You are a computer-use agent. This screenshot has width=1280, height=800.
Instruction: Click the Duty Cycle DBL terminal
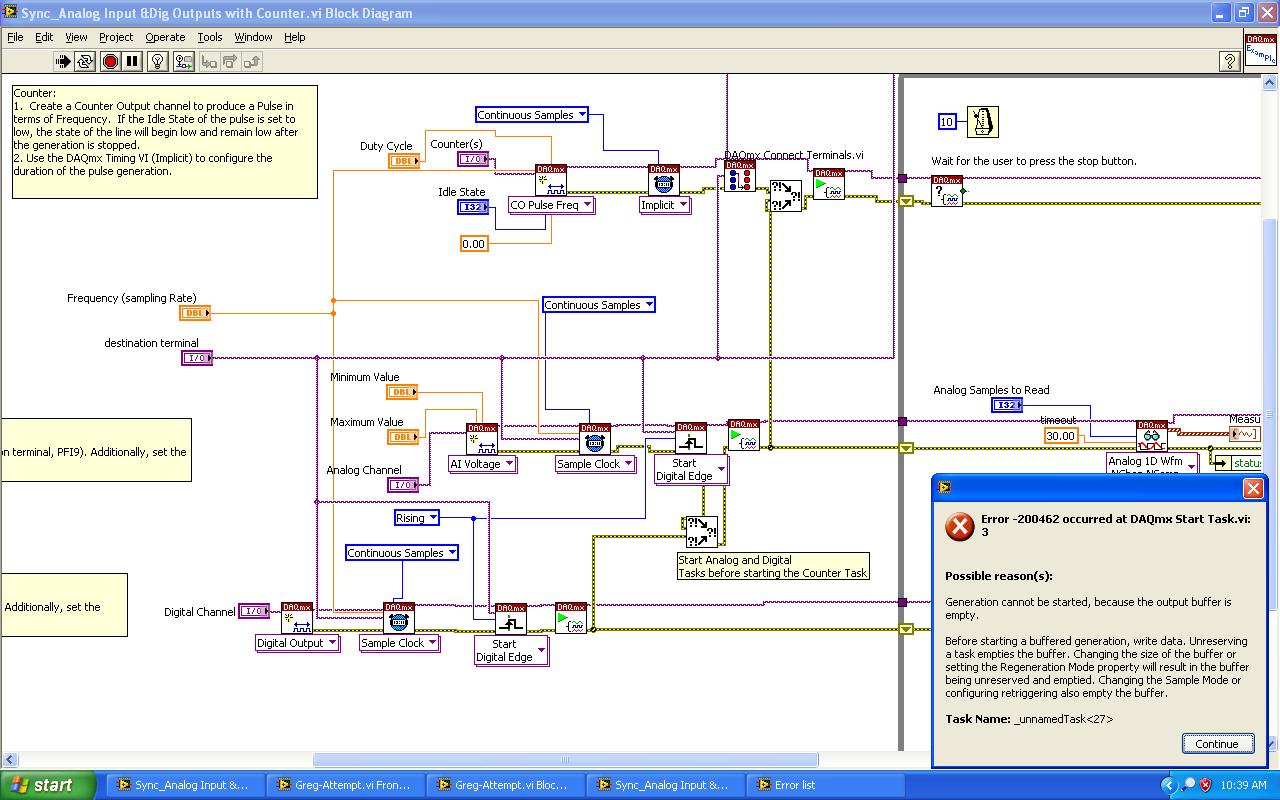click(x=404, y=161)
